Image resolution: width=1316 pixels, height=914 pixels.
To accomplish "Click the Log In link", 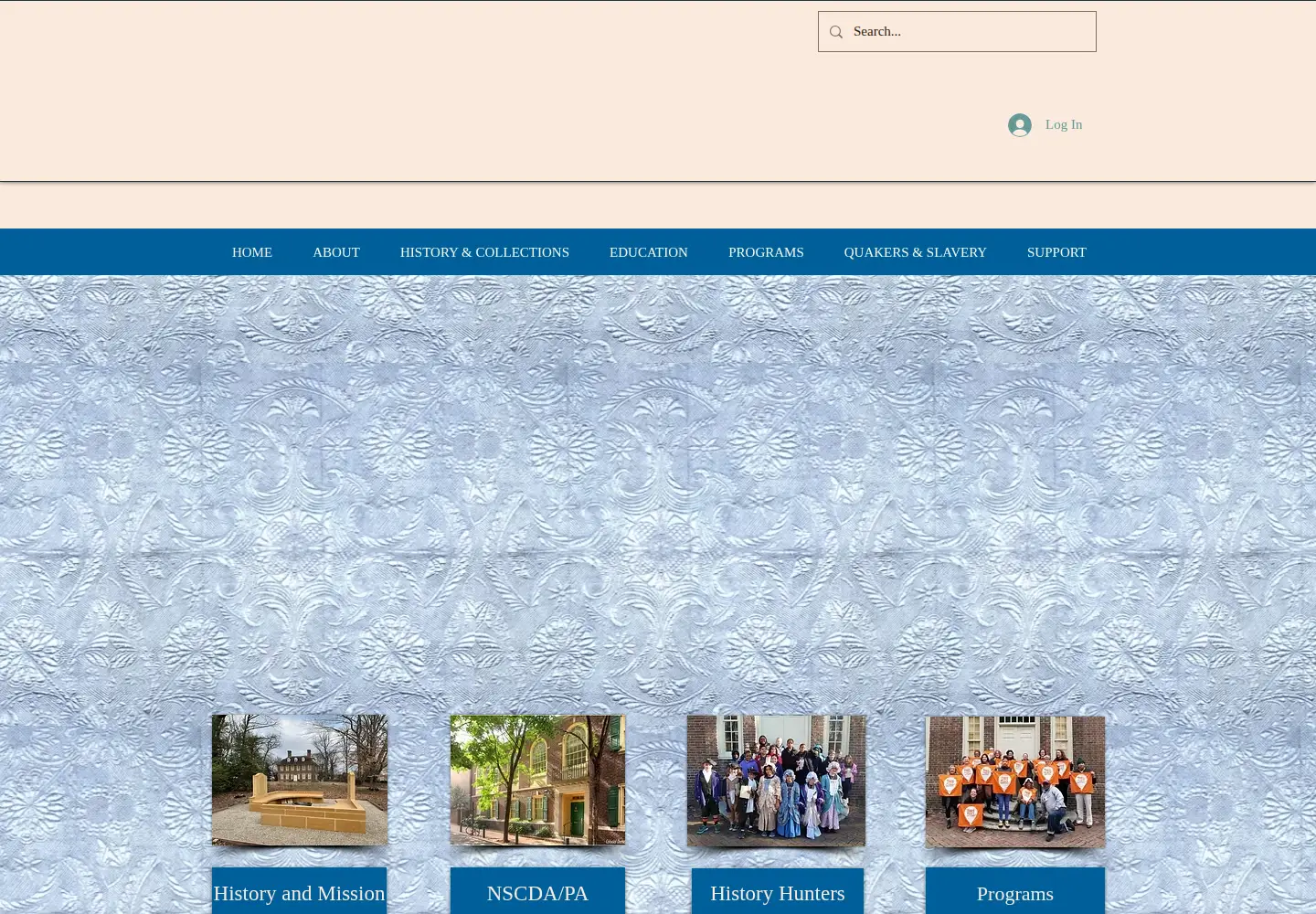I will tap(1064, 124).
